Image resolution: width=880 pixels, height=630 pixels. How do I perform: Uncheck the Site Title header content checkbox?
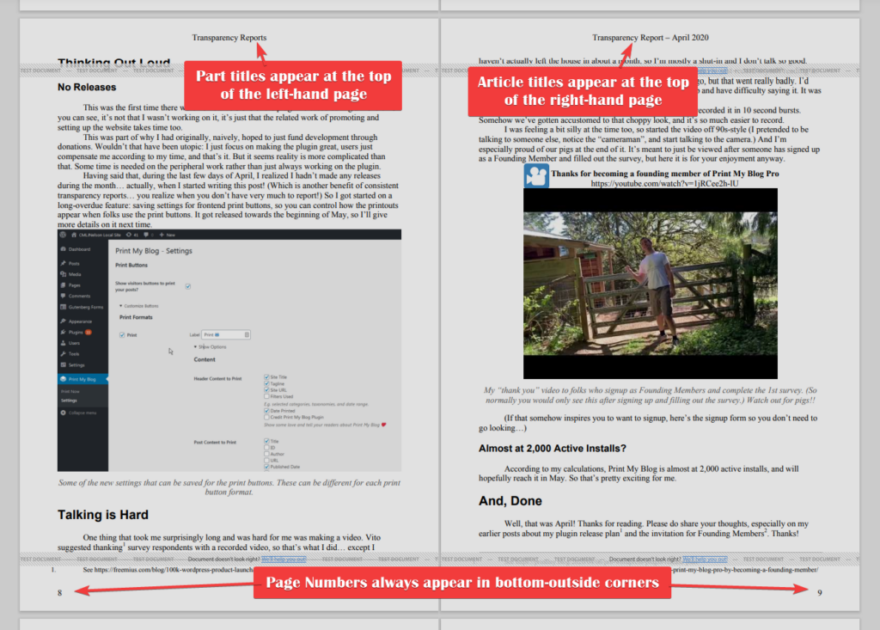267,377
